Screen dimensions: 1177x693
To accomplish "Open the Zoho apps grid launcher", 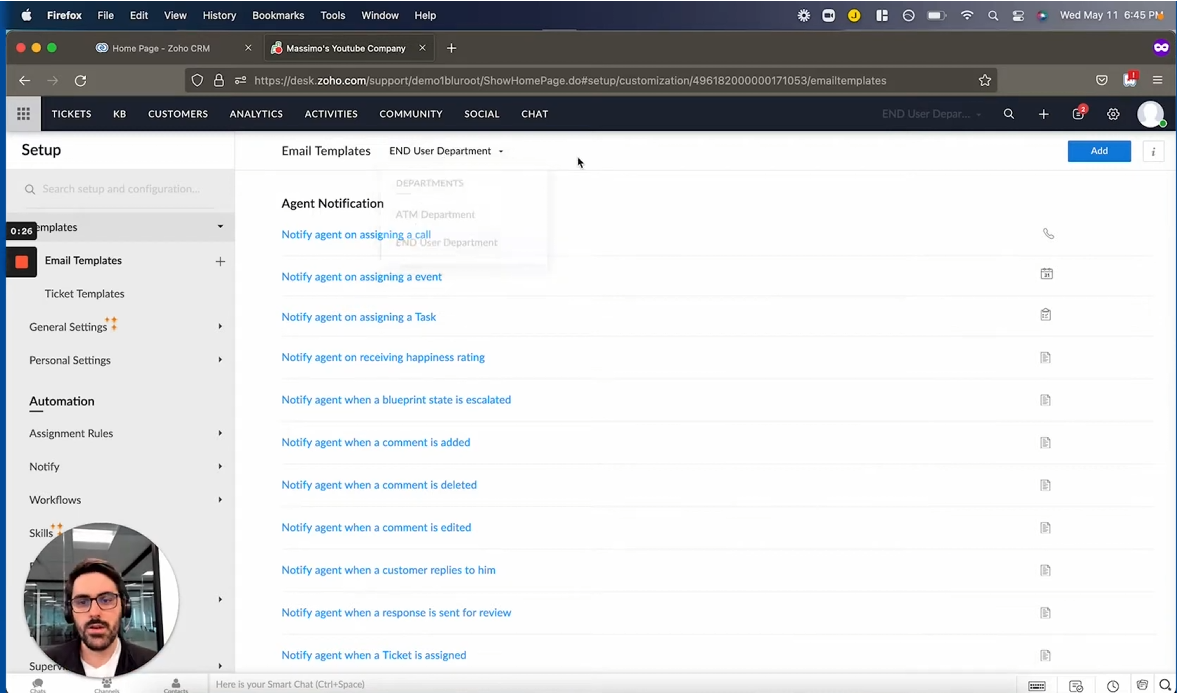I will 23,114.
